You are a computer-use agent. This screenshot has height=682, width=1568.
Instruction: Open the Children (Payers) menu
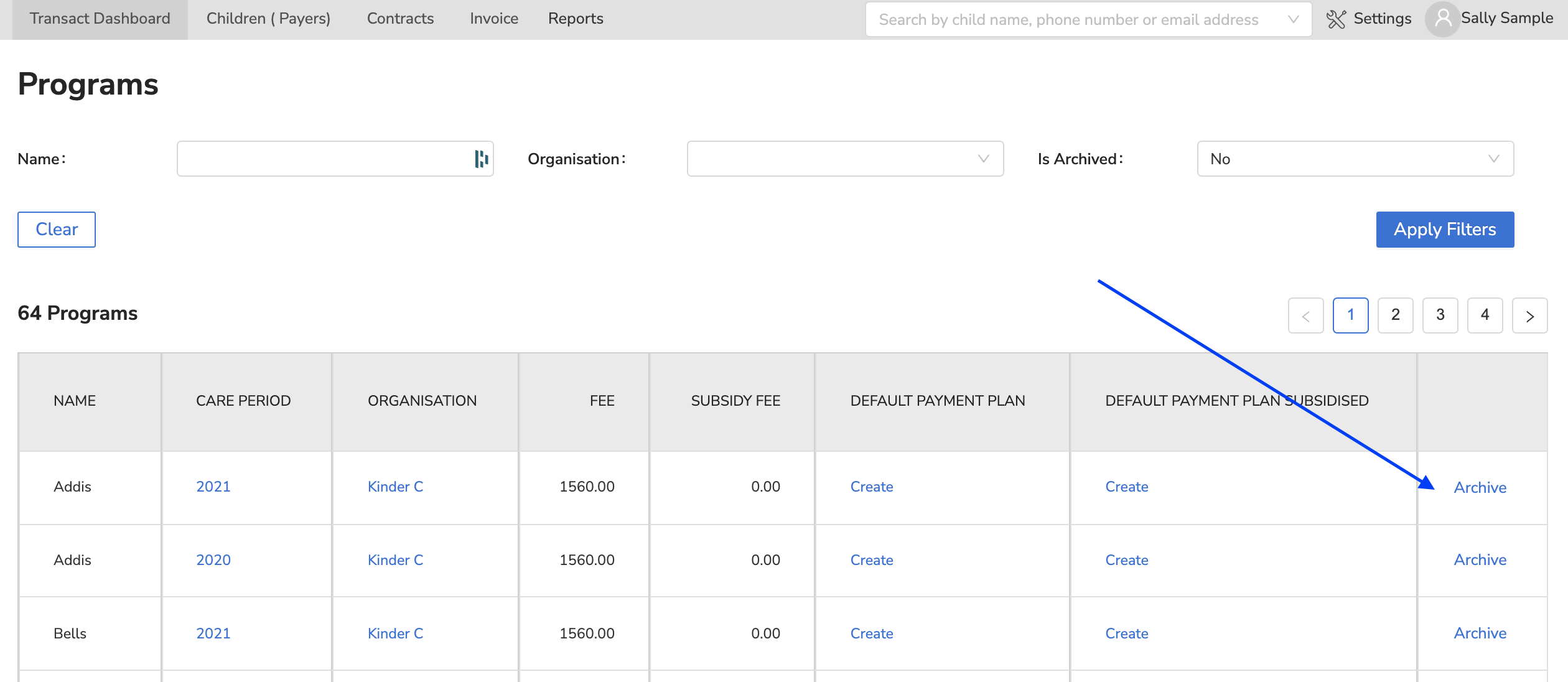pos(268,19)
